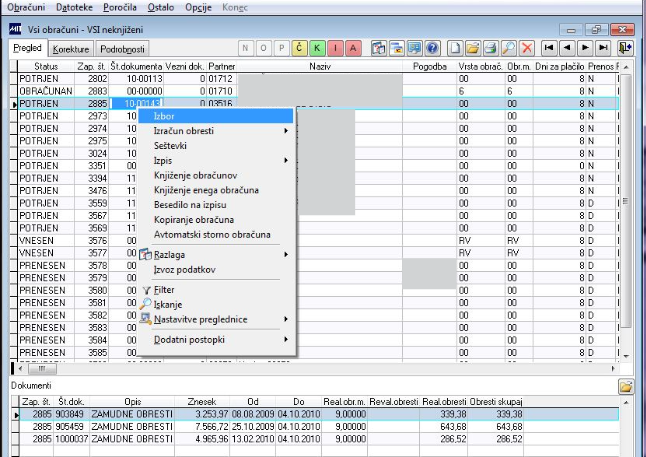The height and width of the screenshot is (457, 646).
Task: Click the red X delete icon
Action: [x=527, y=48]
